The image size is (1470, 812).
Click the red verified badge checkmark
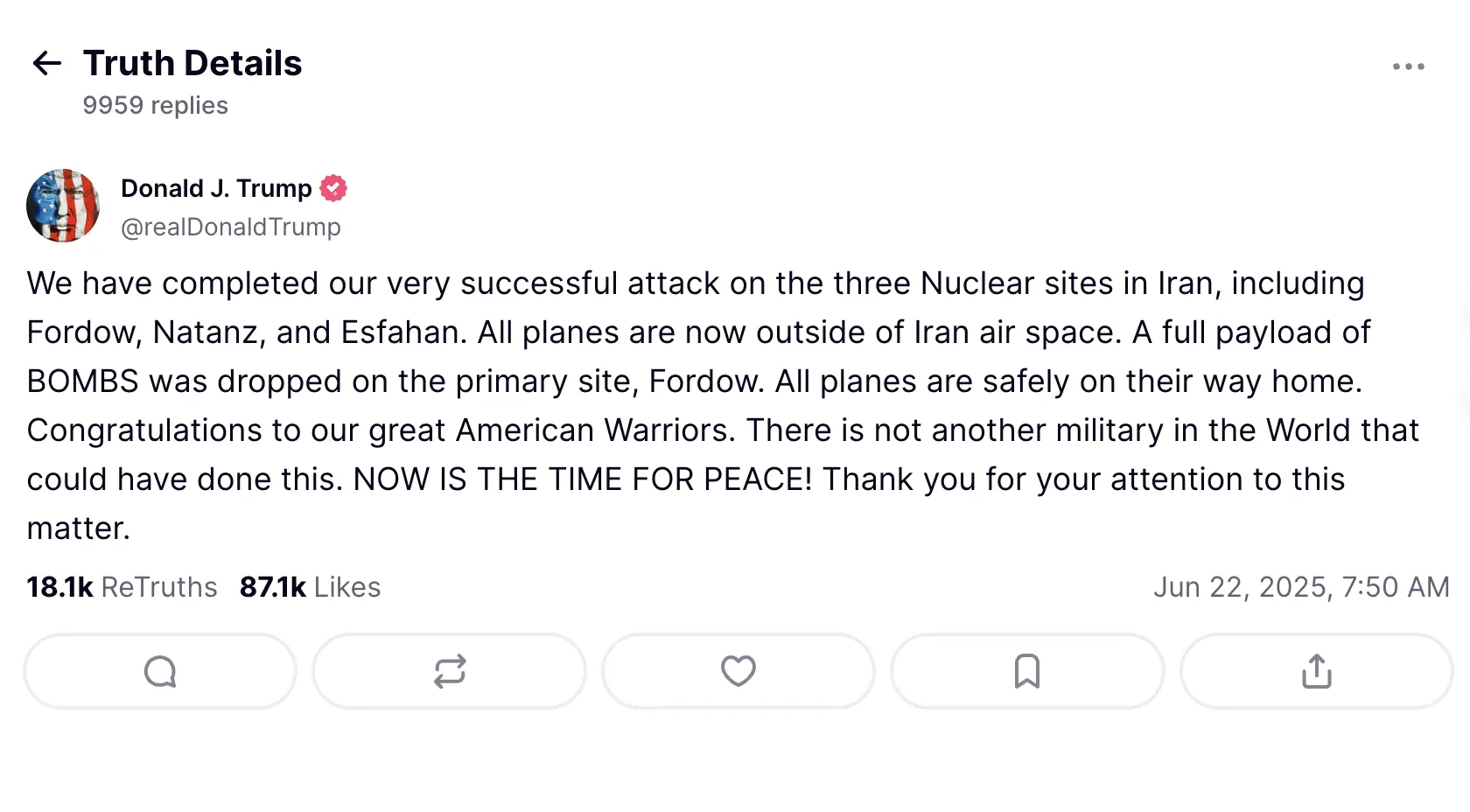[333, 188]
